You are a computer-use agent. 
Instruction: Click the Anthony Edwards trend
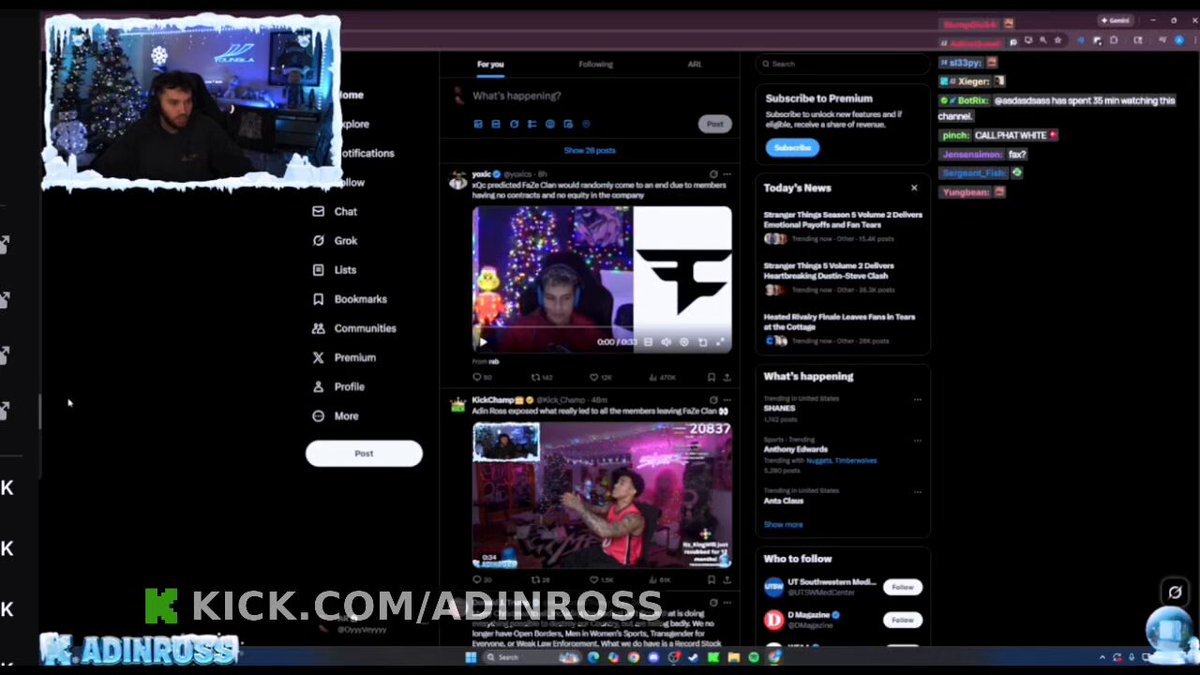(796, 449)
